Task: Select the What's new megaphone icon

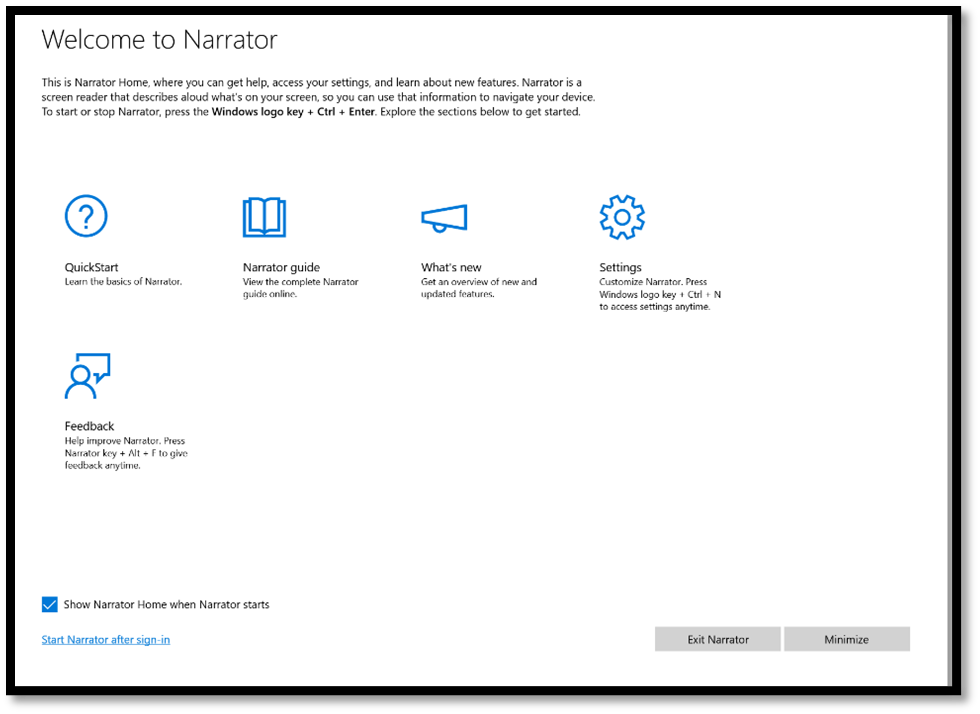Action: point(443,217)
